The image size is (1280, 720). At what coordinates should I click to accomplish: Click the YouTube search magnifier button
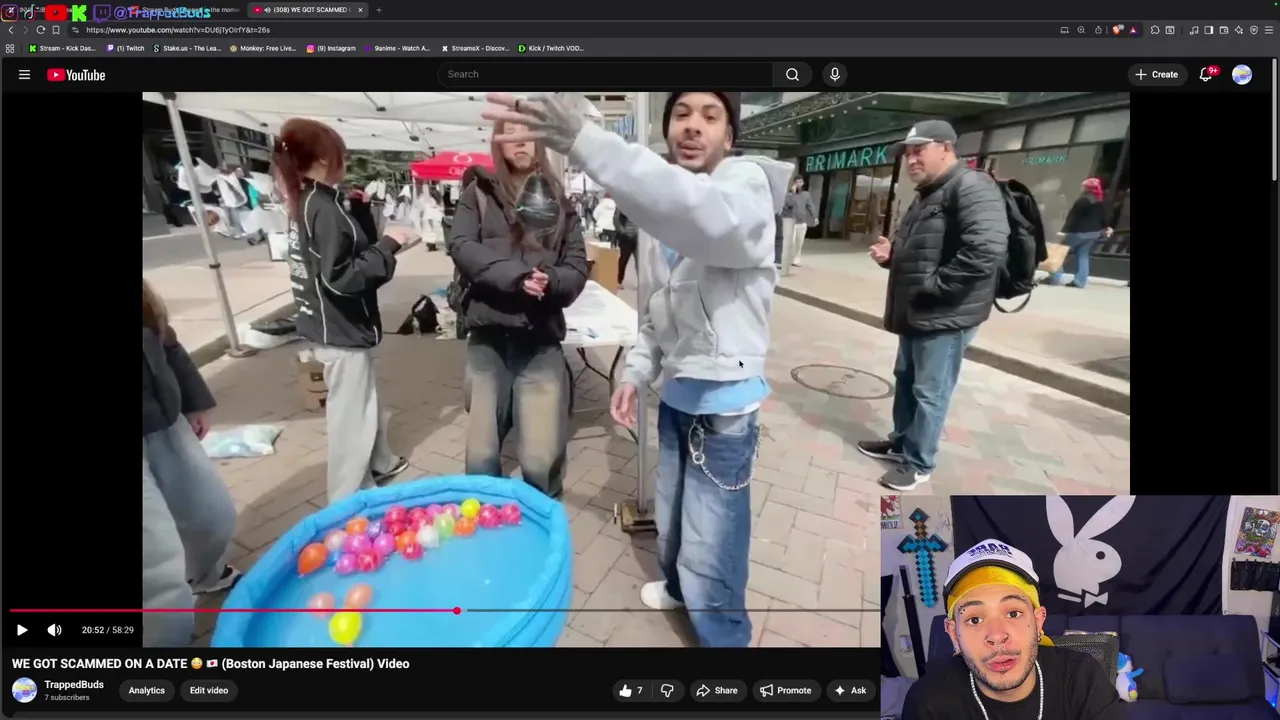(792, 74)
